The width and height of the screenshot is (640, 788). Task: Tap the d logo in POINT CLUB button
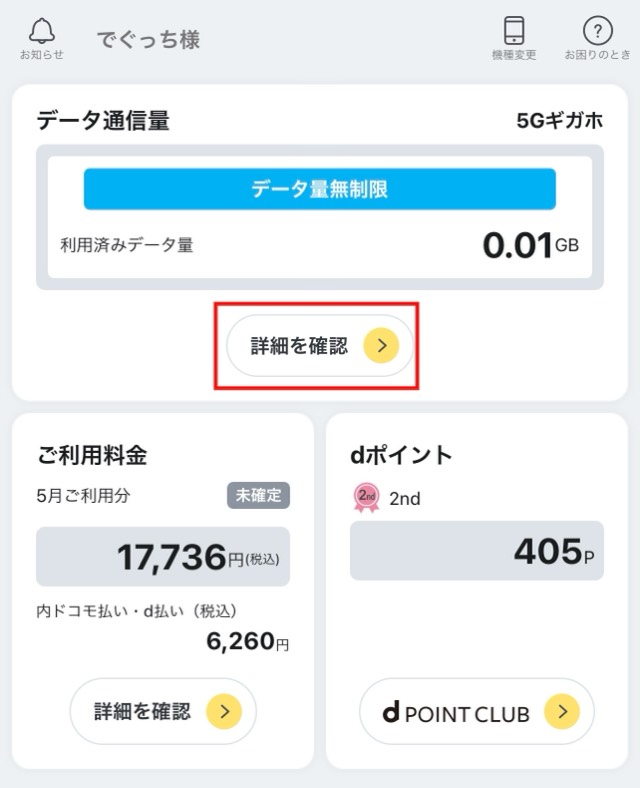pos(391,712)
